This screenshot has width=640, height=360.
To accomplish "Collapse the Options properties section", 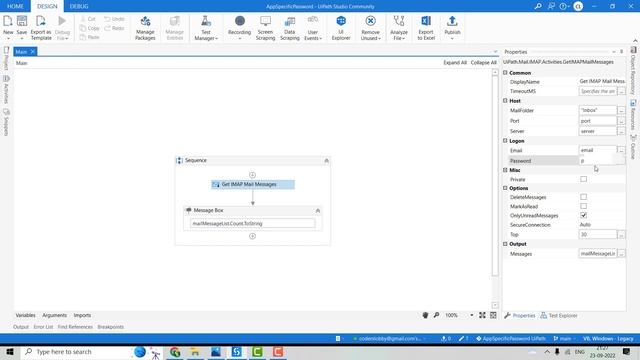I will pos(505,188).
